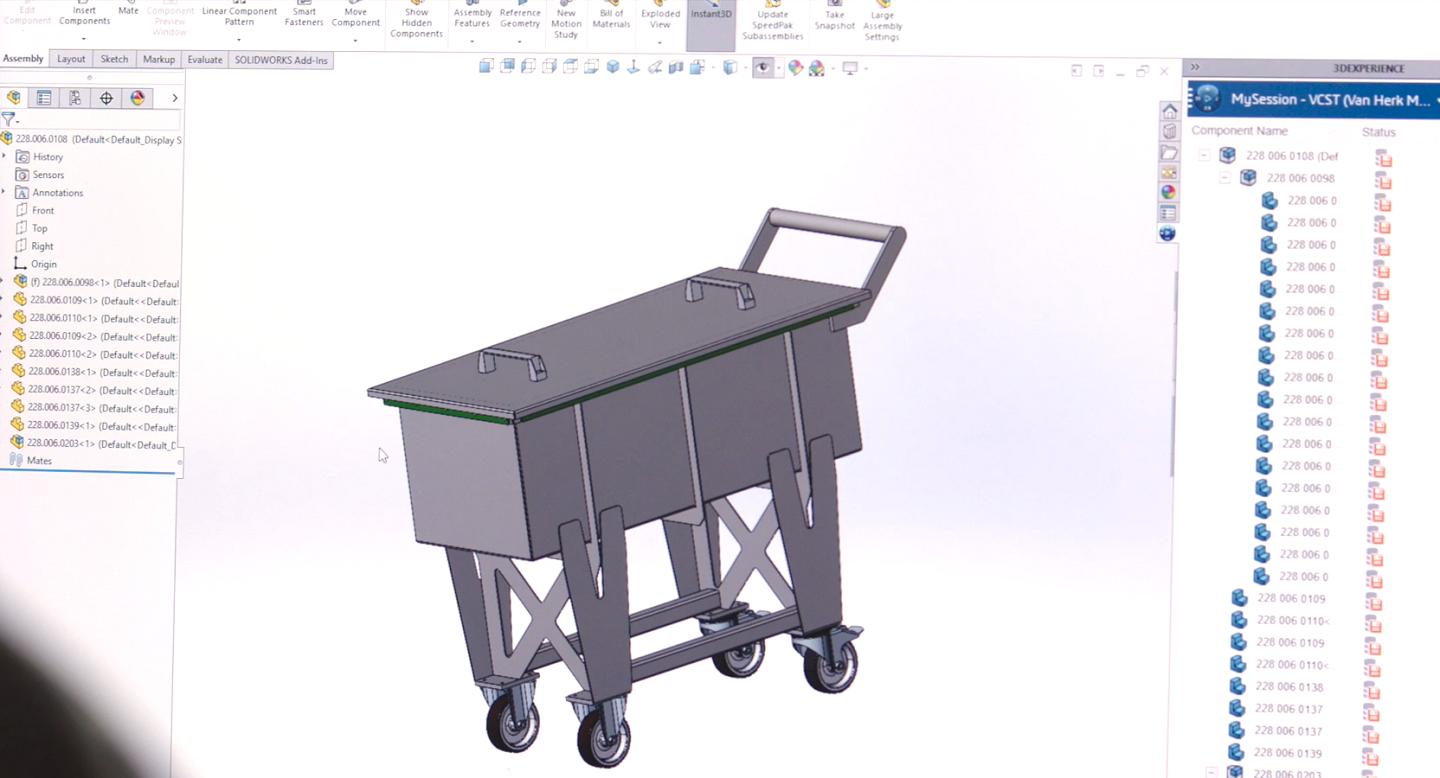The image size is (1440, 778).
Task: Open Custom Properties icon in task pane
Action: point(1168,213)
